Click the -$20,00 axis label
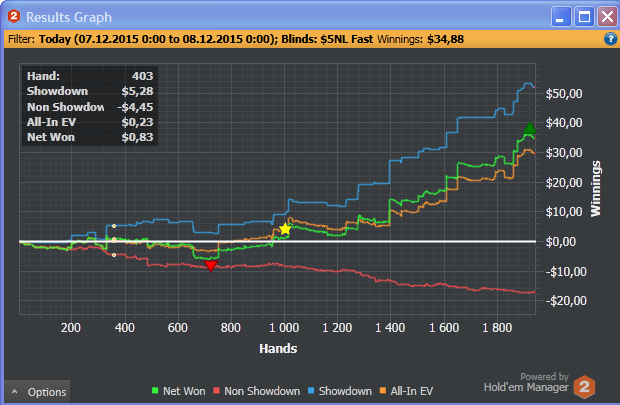 coord(566,301)
